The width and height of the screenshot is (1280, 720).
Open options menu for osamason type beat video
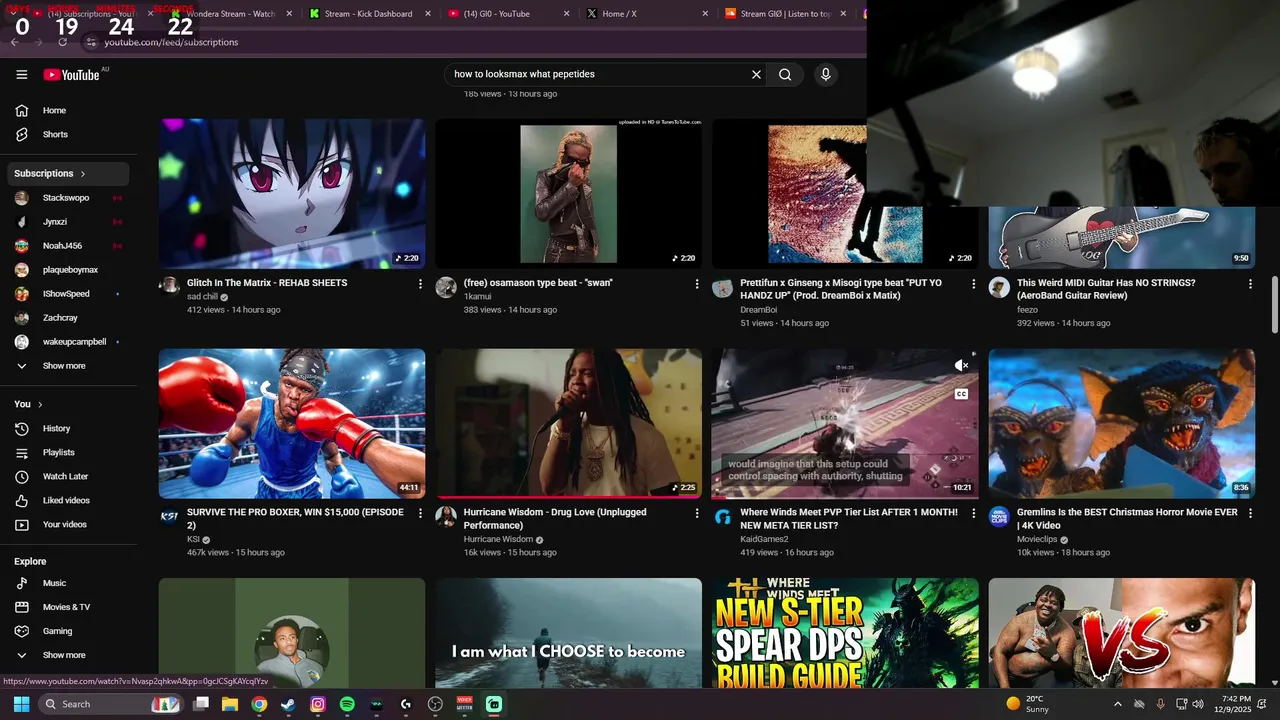[697, 284]
